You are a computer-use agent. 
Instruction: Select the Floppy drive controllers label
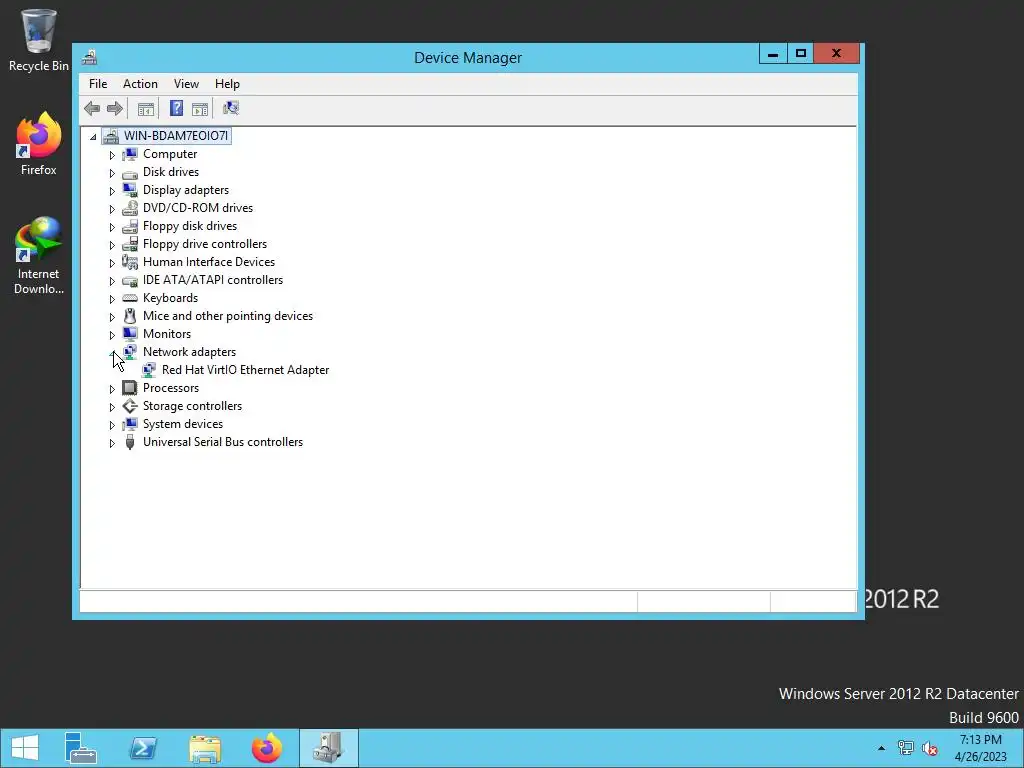205,244
